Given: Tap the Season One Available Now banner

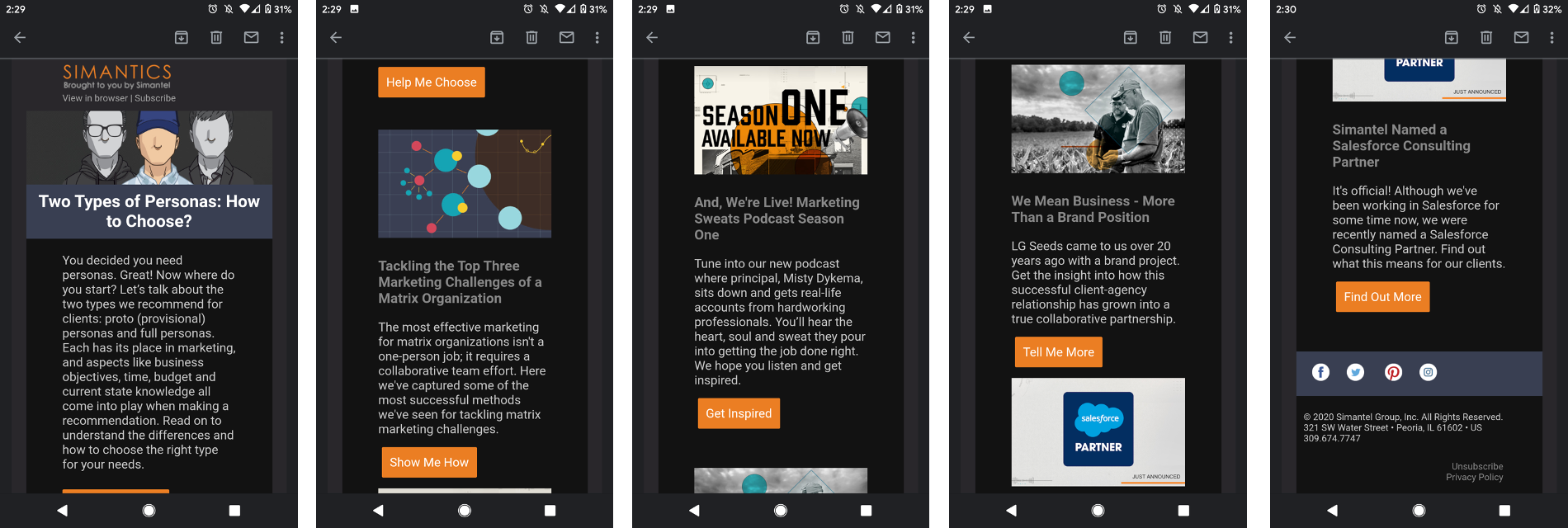Looking at the screenshot, I should pos(781,120).
